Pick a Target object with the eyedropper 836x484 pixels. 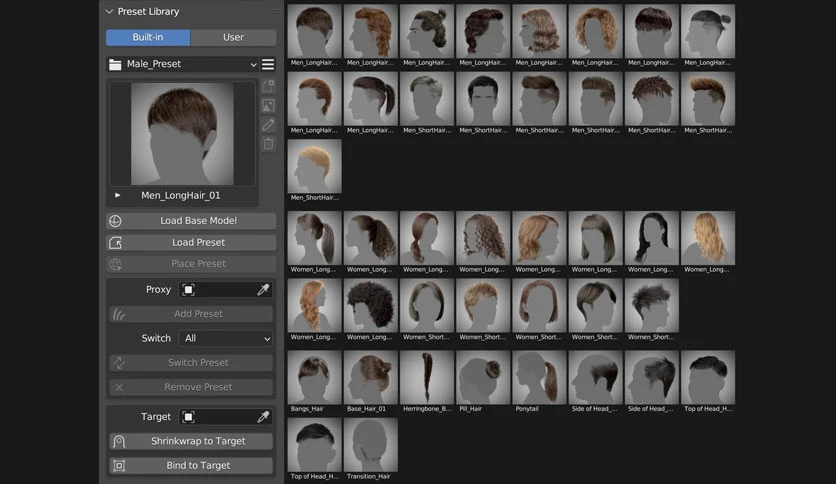click(263, 417)
